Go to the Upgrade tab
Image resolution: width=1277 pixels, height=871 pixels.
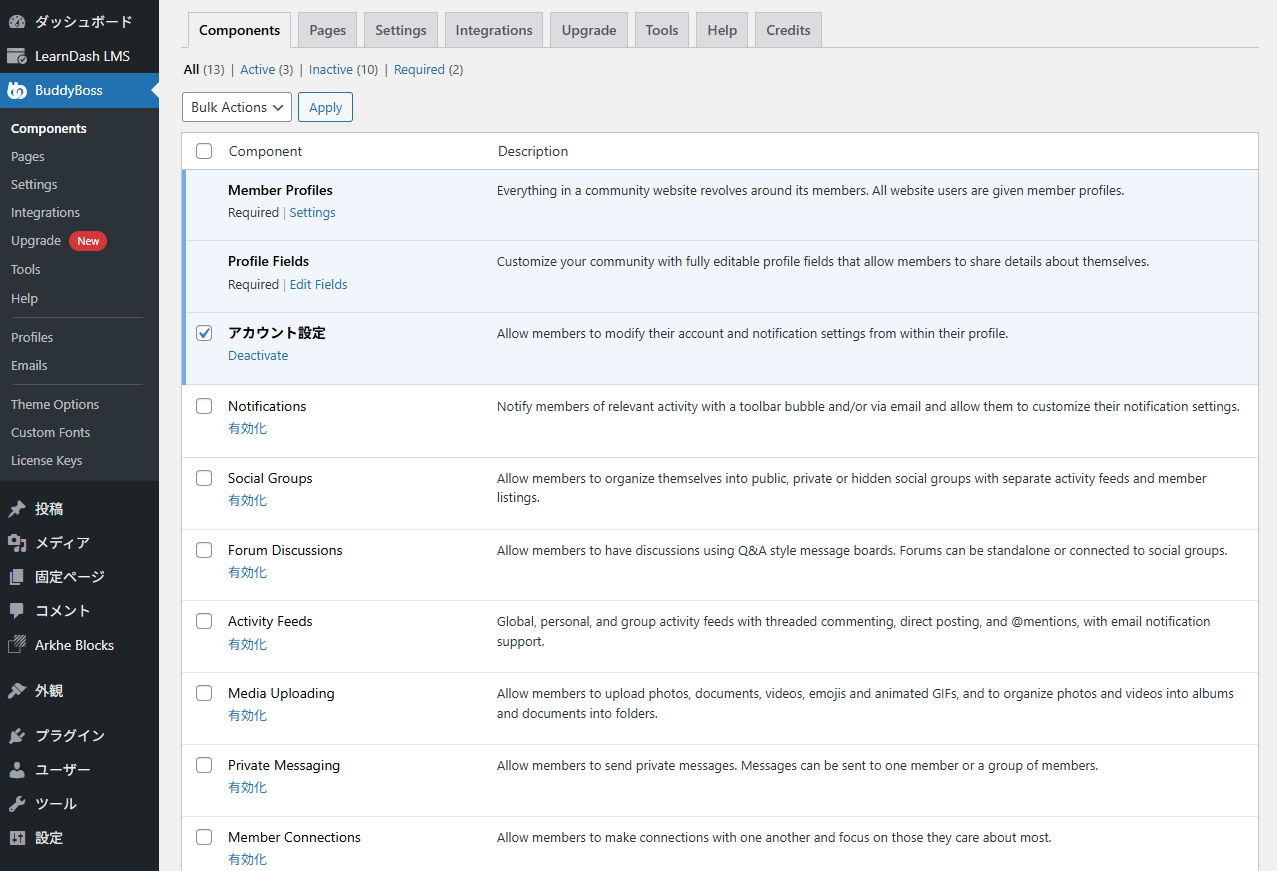589,30
